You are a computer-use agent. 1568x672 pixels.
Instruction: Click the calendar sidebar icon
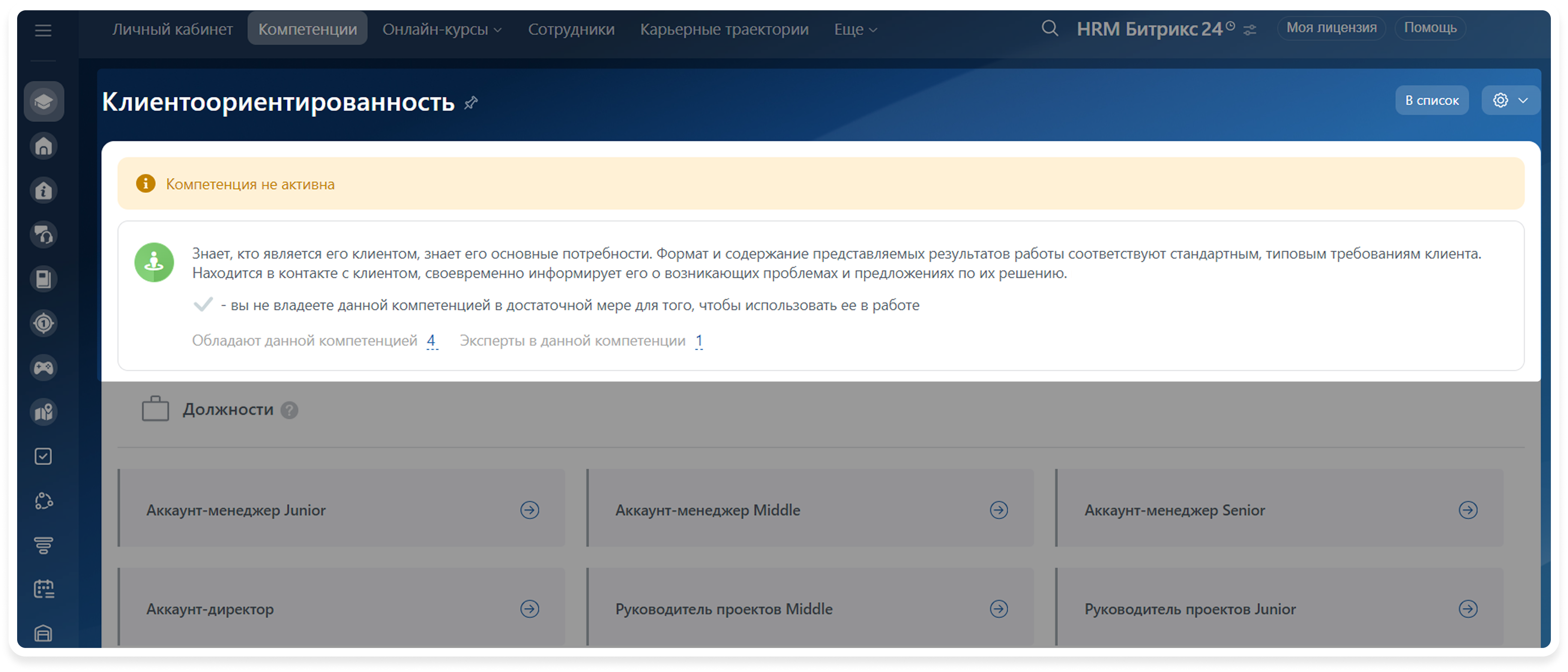(x=44, y=588)
